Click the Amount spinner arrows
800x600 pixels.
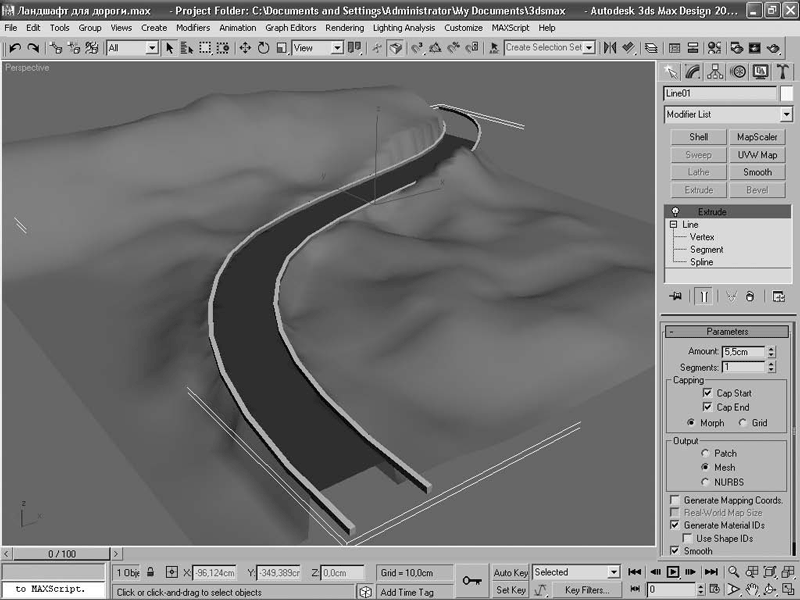pos(771,352)
